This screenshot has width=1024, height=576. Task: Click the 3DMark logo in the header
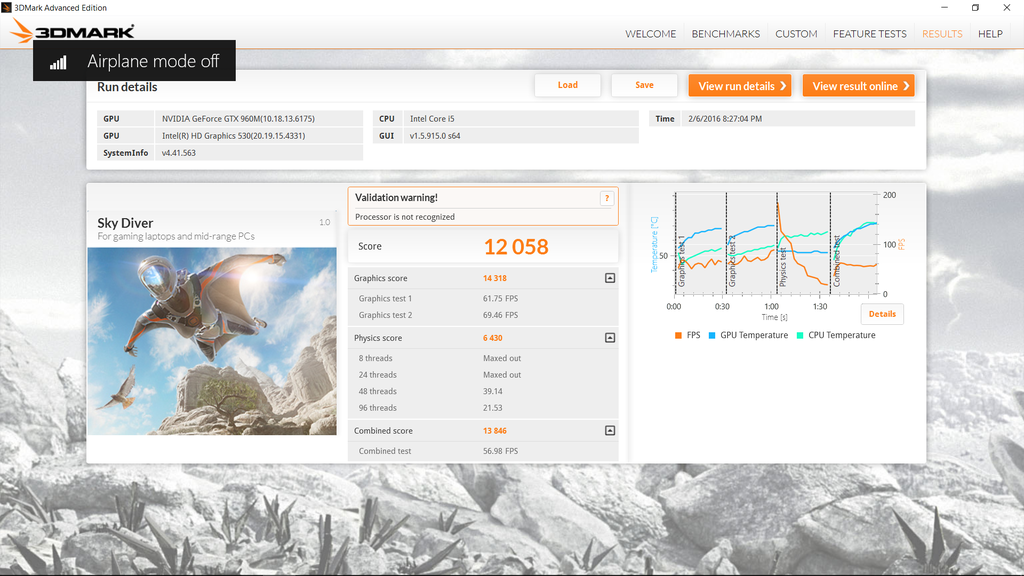click(72, 30)
